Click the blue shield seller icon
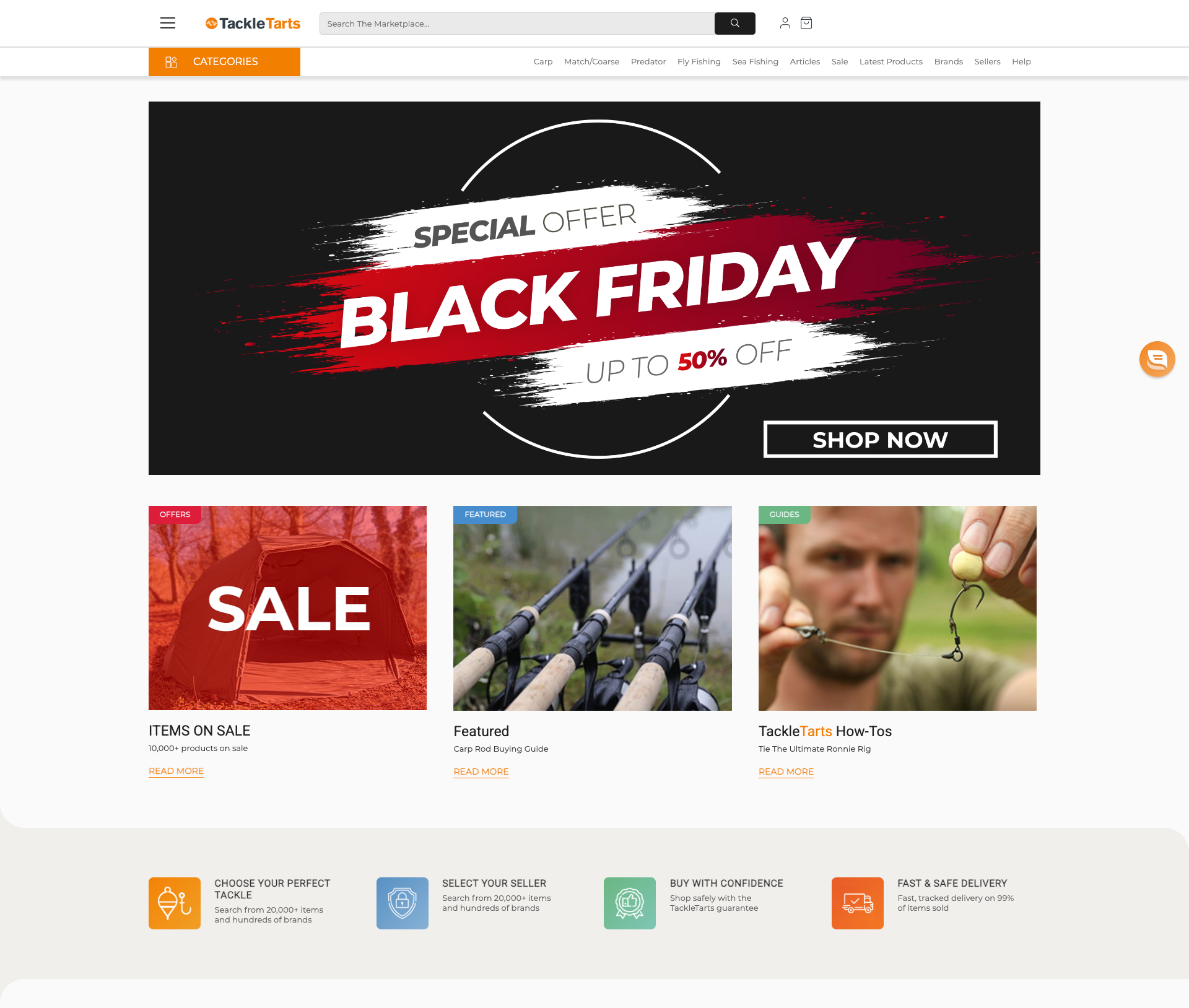 (403, 903)
